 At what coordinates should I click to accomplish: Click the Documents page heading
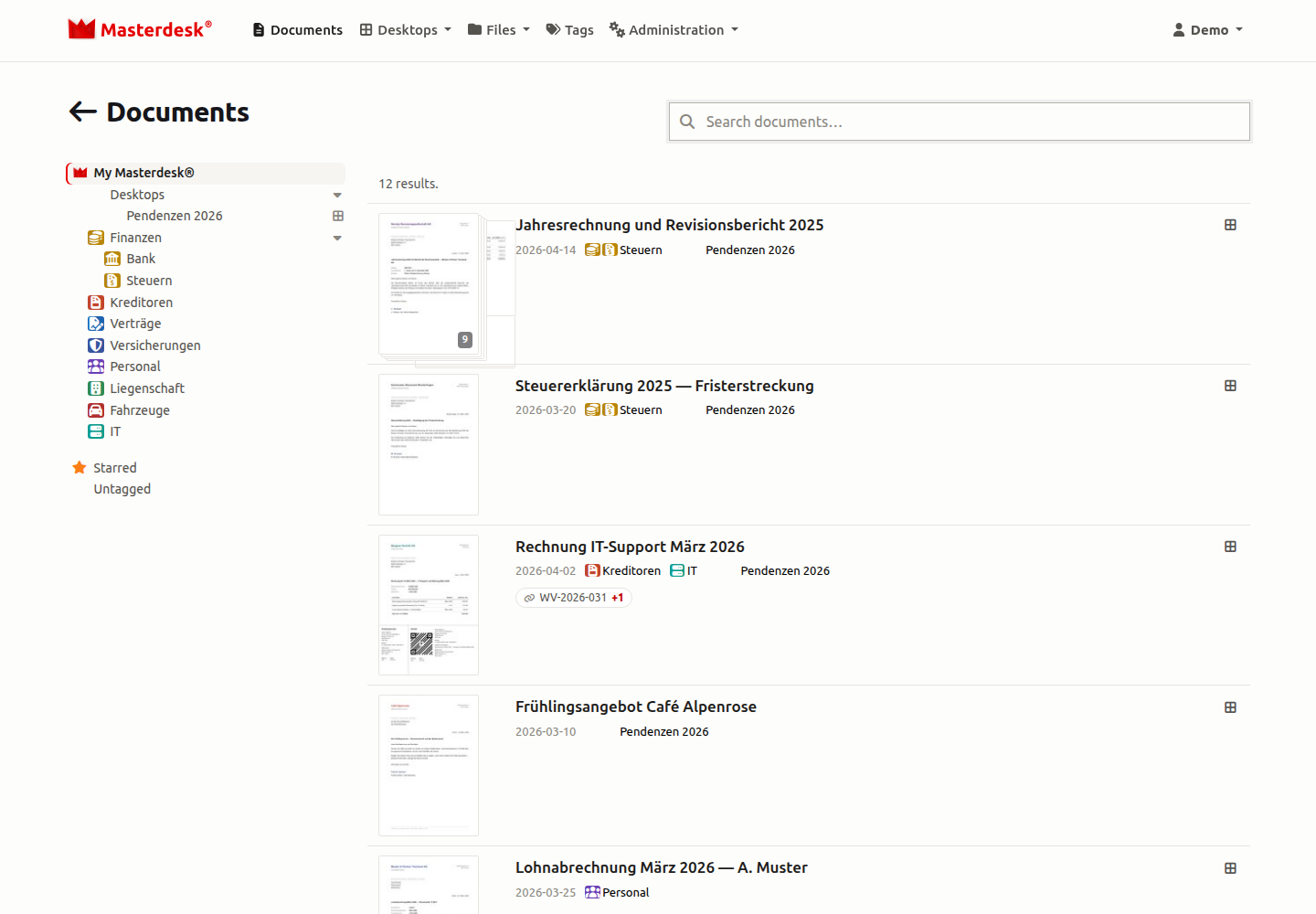(x=178, y=112)
